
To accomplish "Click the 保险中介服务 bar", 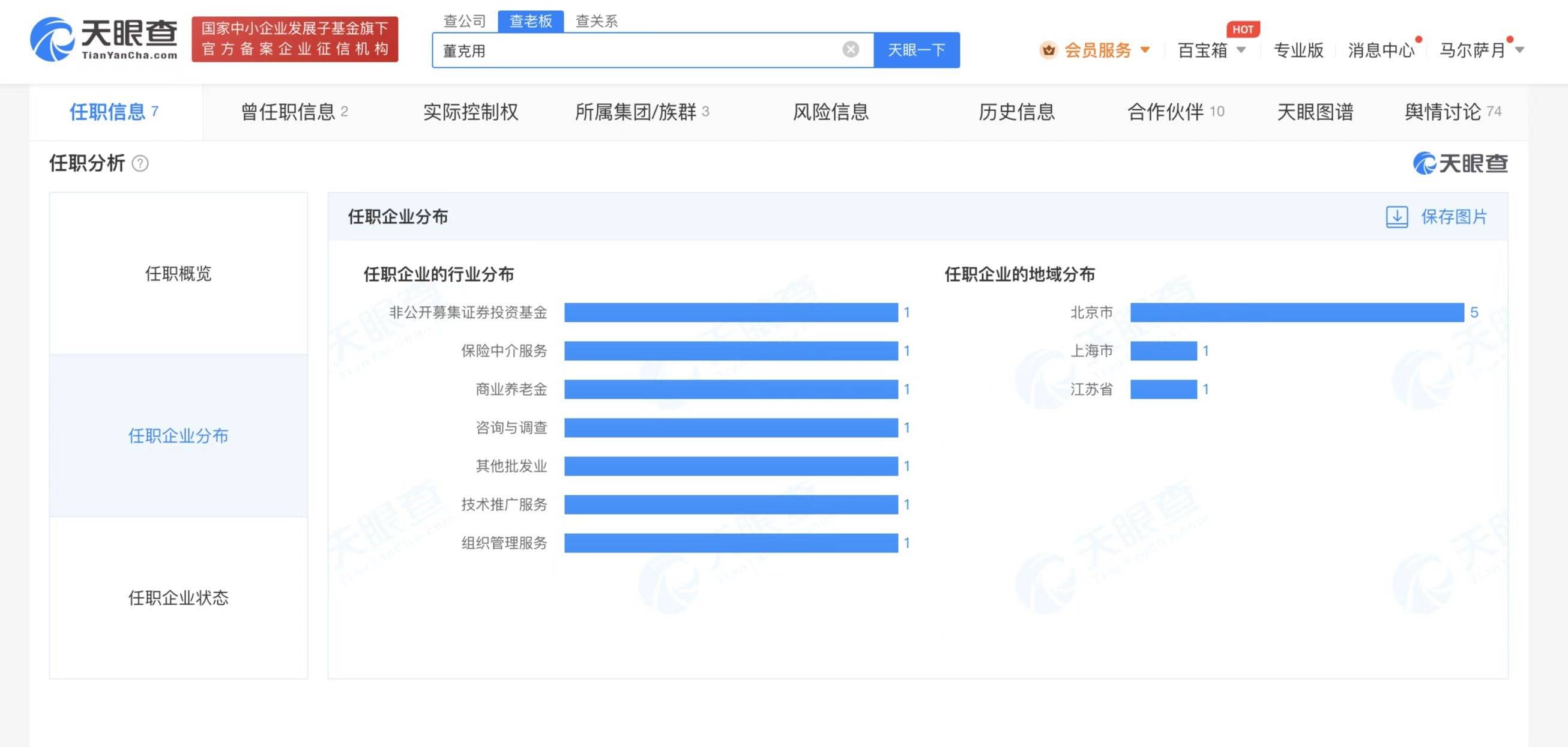I will (x=731, y=351).
